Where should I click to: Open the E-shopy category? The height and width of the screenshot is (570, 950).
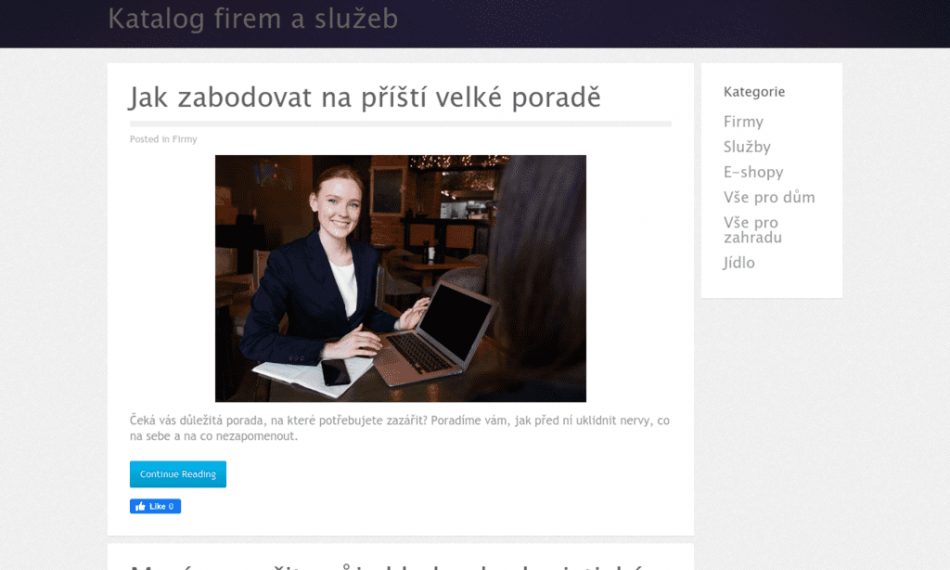753,172
